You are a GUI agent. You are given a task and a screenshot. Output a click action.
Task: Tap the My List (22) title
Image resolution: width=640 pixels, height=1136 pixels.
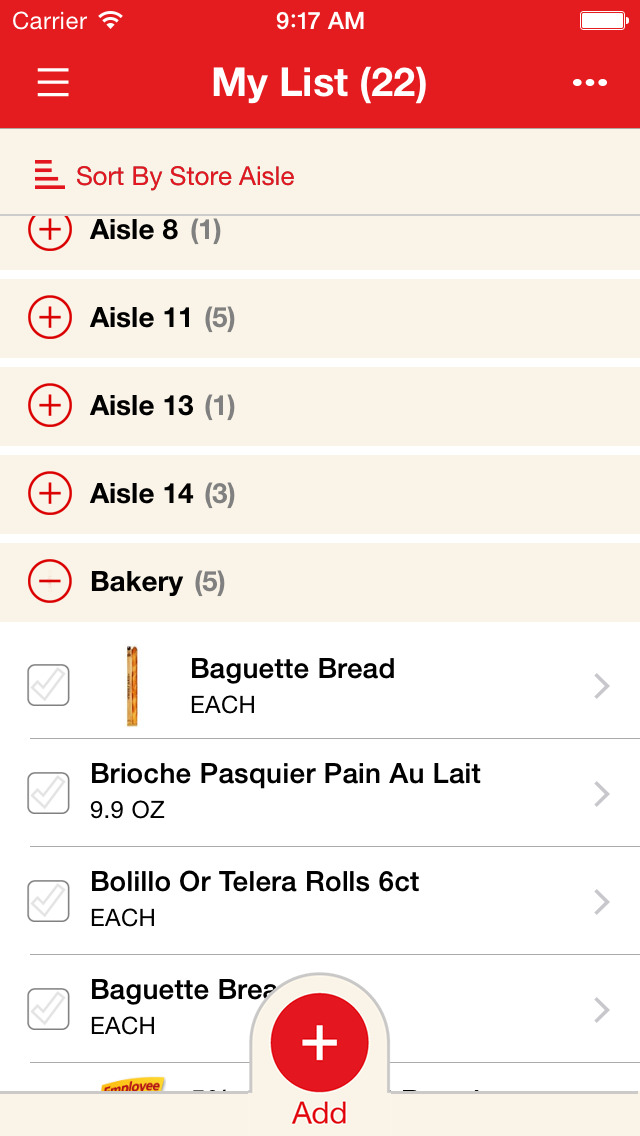[319, 83]
